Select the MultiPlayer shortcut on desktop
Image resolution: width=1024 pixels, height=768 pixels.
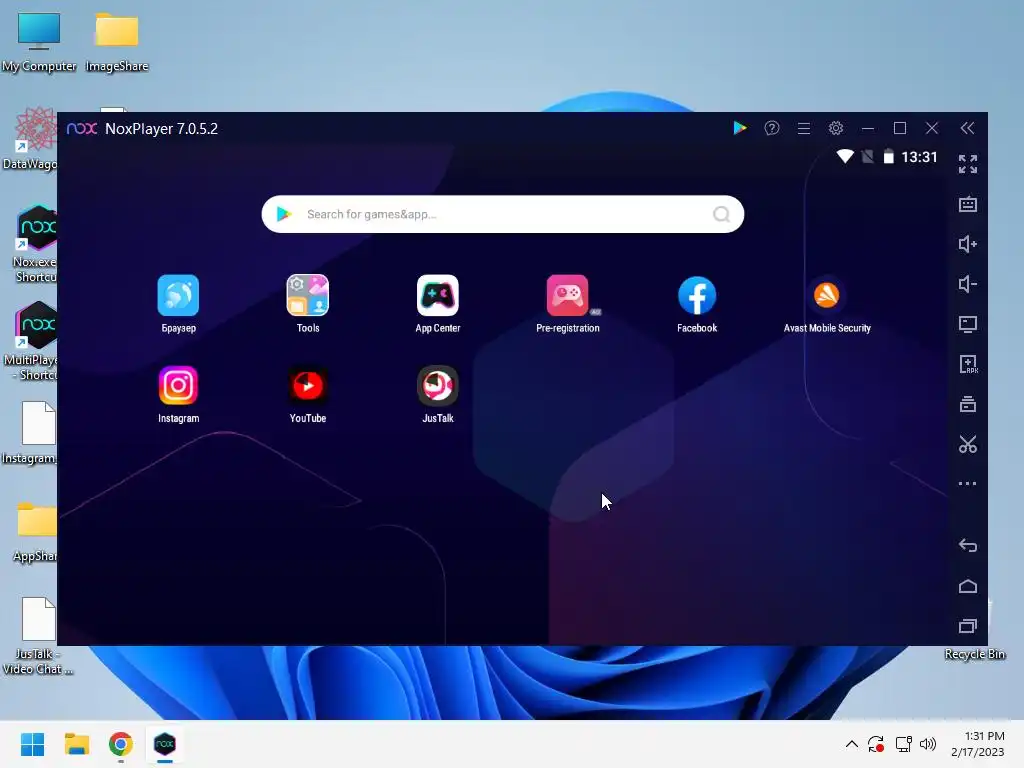coord(29,341)
